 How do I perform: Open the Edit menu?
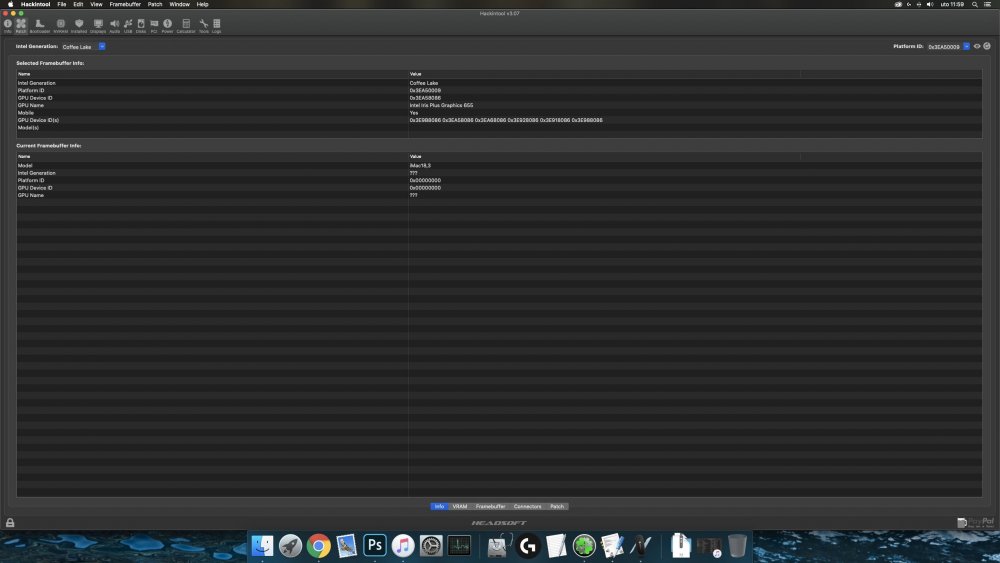pos(78,4)
